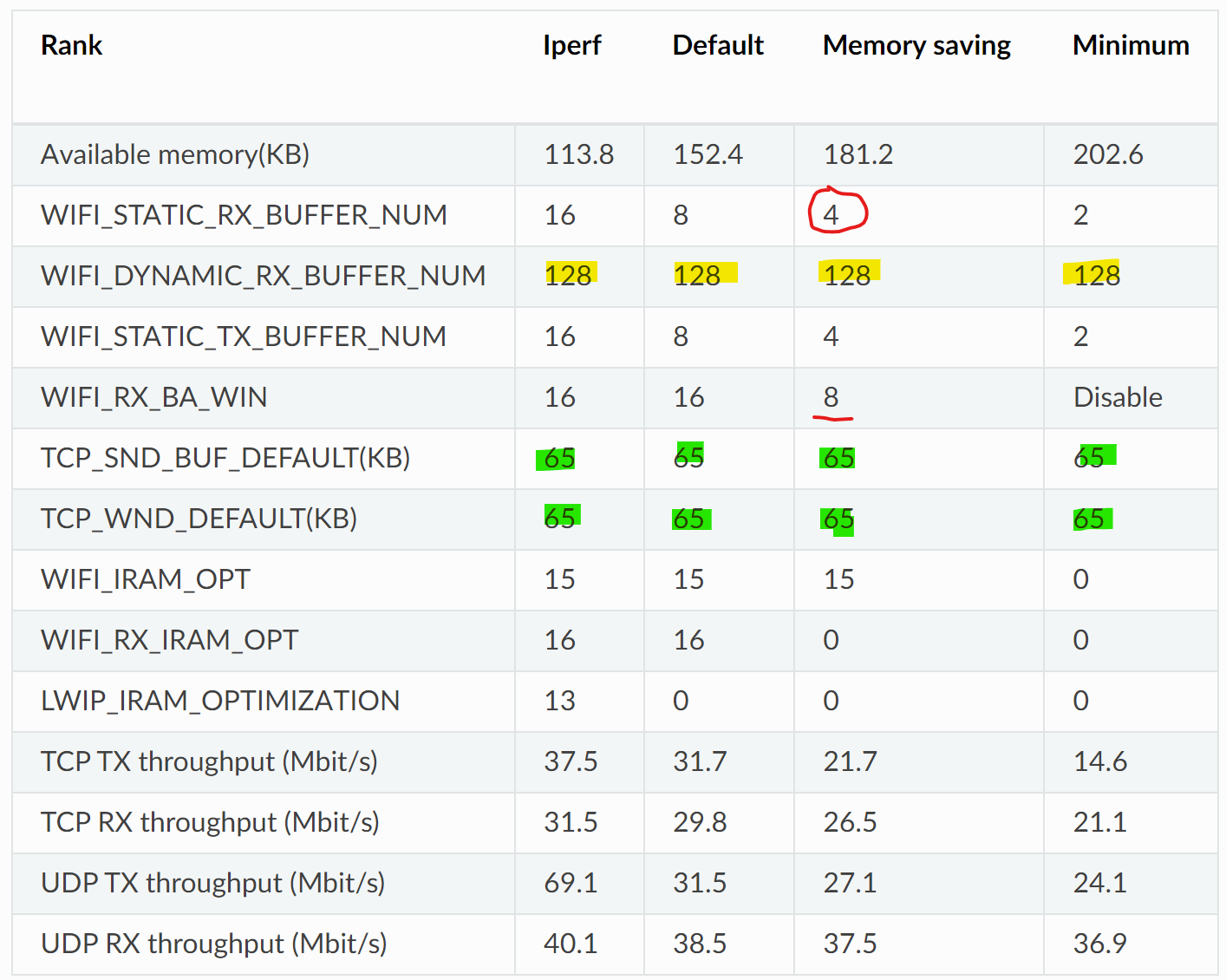
Task: Select the TCP TX throughput (Mbit/s) label
Action: (209, 761)
